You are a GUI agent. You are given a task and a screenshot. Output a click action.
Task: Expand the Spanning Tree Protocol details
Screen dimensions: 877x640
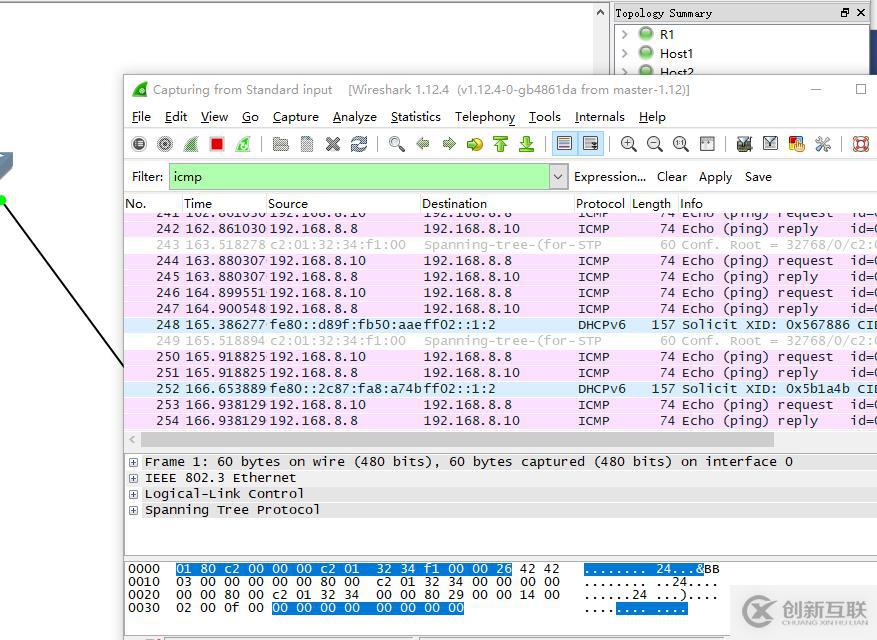point(133,510)
